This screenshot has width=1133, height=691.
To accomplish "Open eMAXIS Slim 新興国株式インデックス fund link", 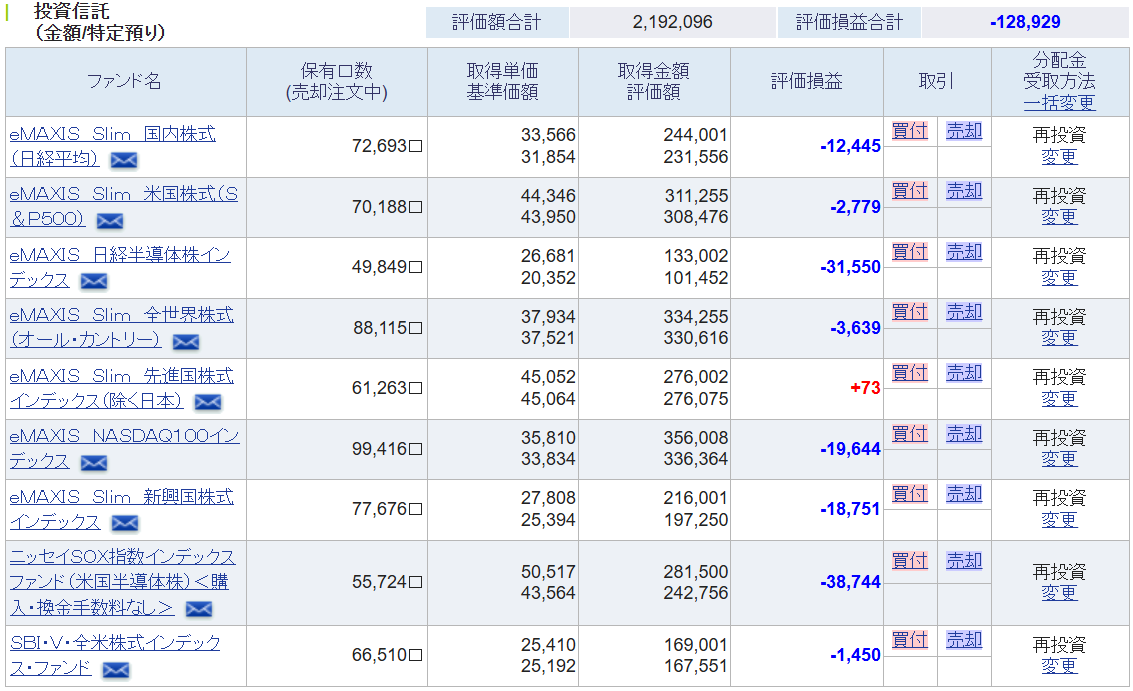I will pos(121,509).
